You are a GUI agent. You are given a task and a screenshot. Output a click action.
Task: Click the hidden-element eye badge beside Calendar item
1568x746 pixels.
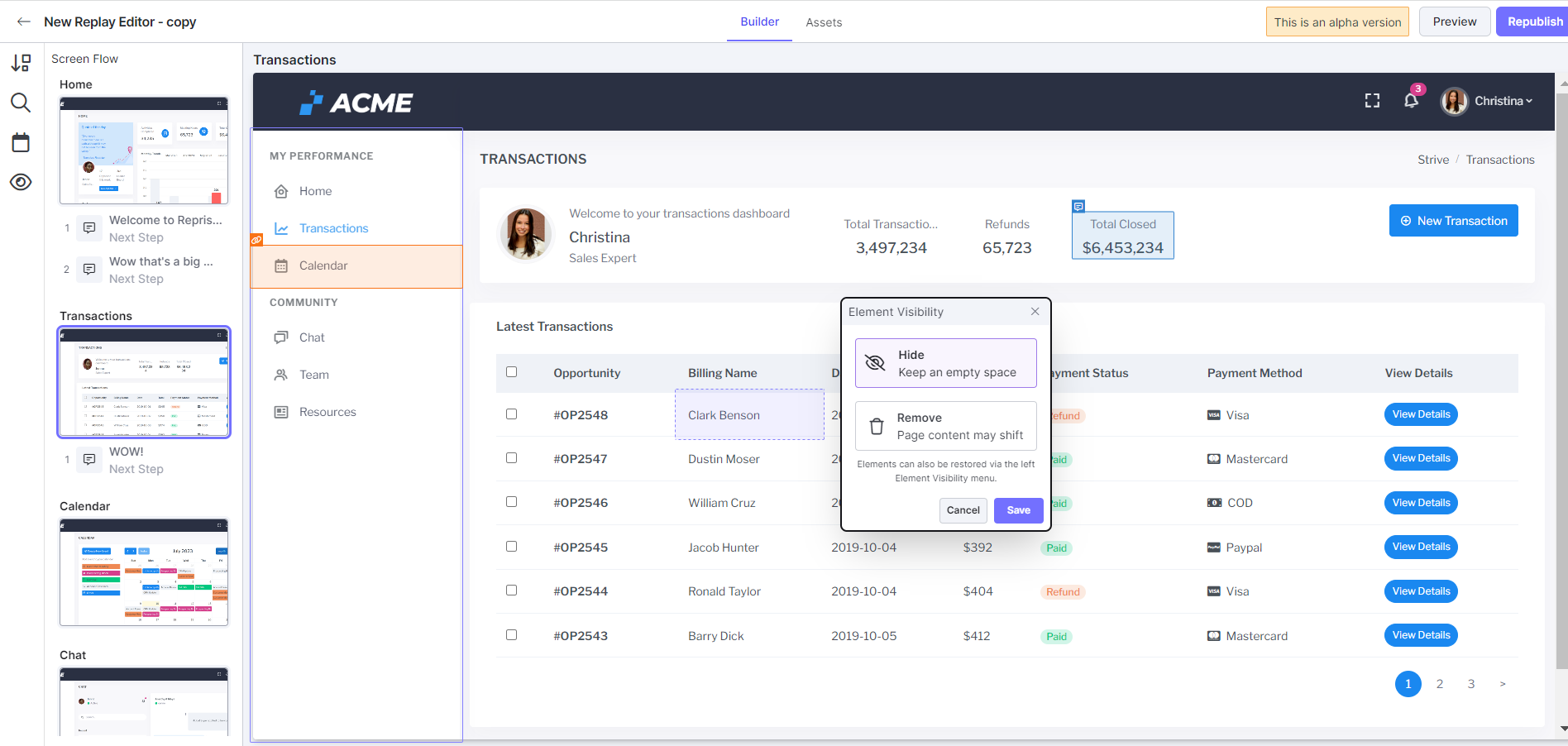256,240
